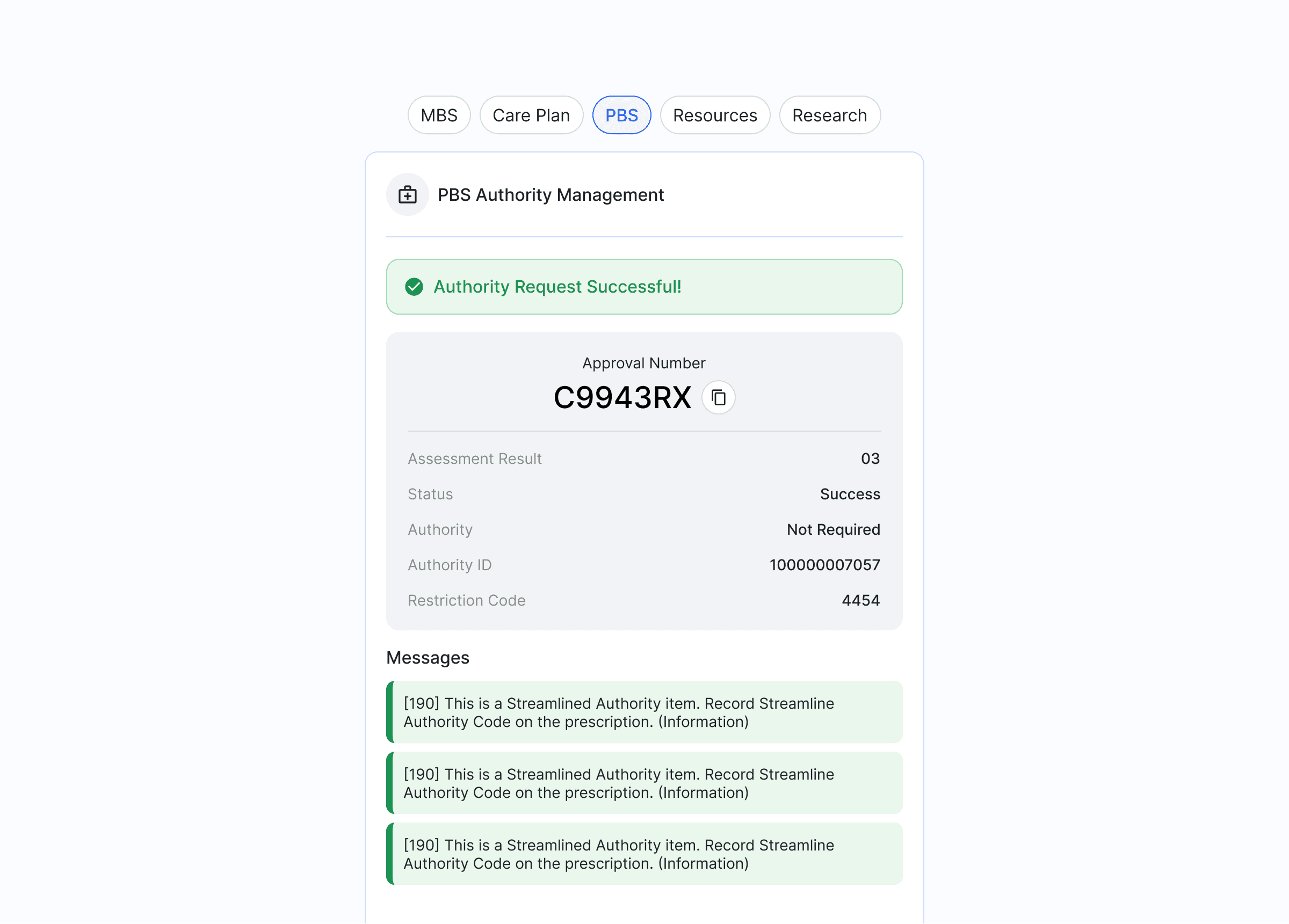
Task: Click the medical kit icon beside heading
Action: [x=408, y=195]
